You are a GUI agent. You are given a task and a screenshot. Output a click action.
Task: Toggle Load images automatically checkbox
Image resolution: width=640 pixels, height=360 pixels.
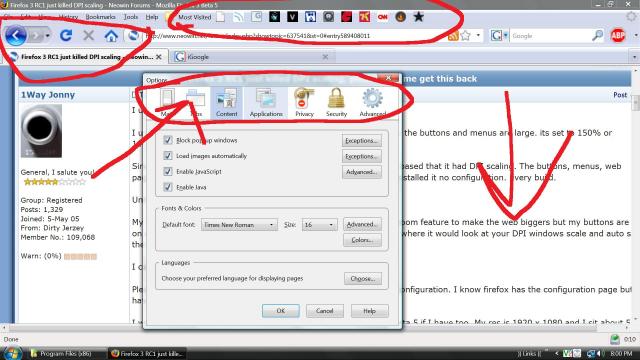(167, 156)
